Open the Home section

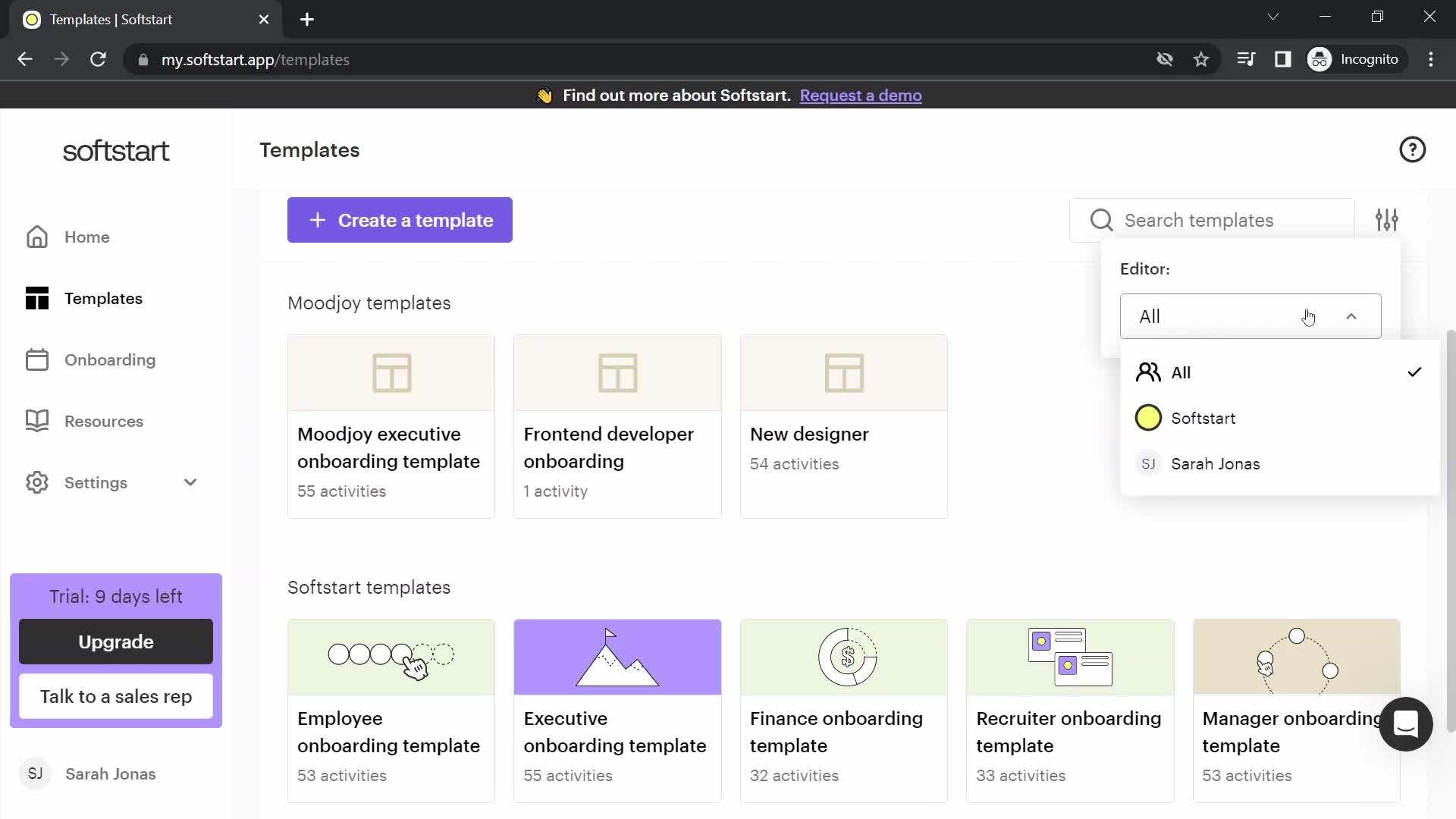click(x=88, y=238)
